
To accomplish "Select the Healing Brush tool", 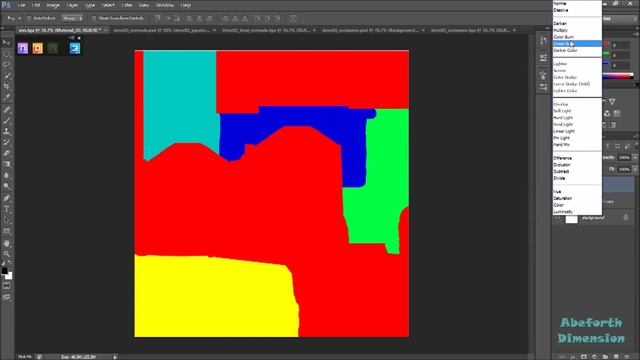I will click(x=7, y=109).
